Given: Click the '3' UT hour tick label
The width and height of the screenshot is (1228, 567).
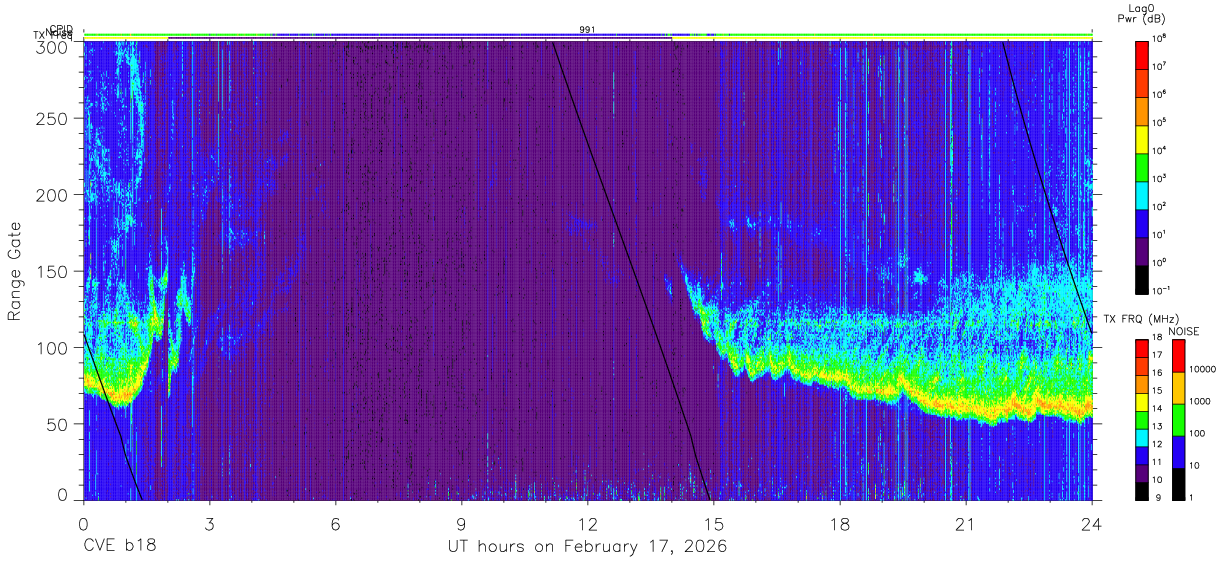Looking at the screenshot, I should [209, 524].
